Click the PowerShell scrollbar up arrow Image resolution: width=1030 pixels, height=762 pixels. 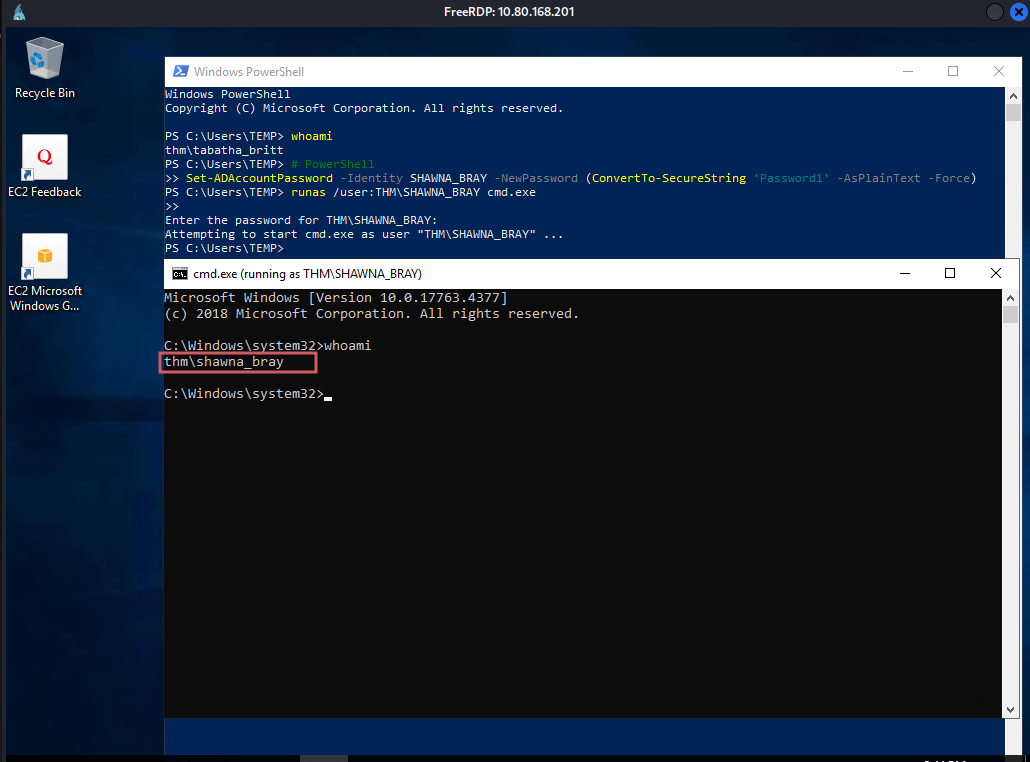click(x=1011, y=95)
